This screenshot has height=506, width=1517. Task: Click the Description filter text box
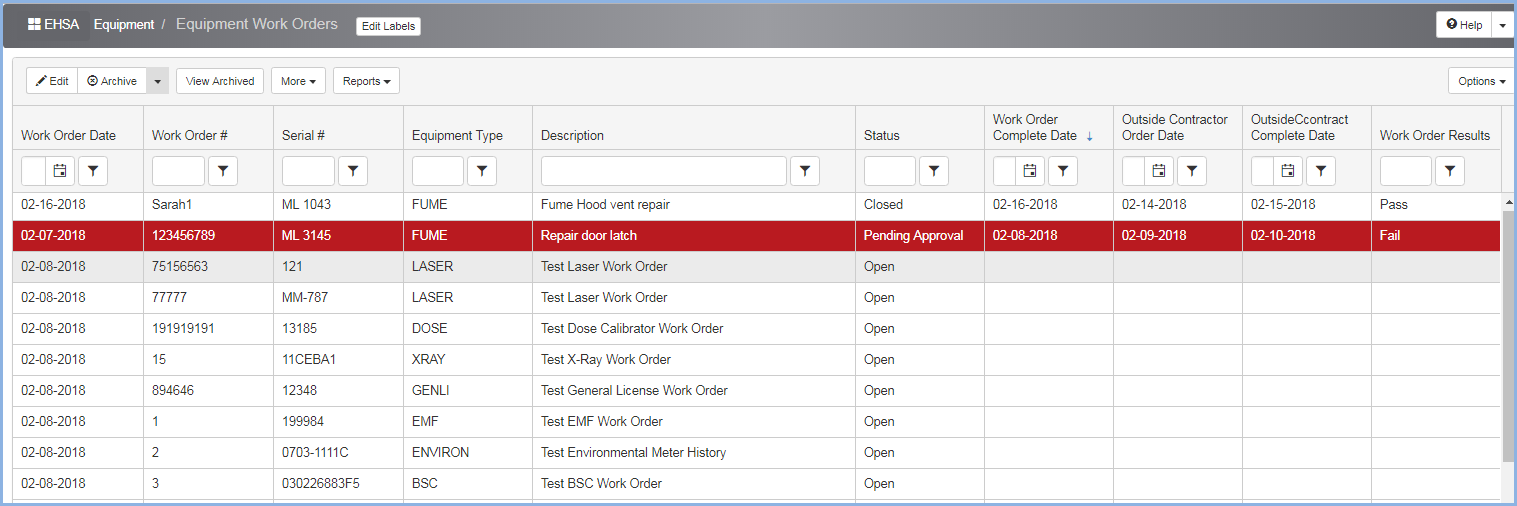tap(664, 171)
